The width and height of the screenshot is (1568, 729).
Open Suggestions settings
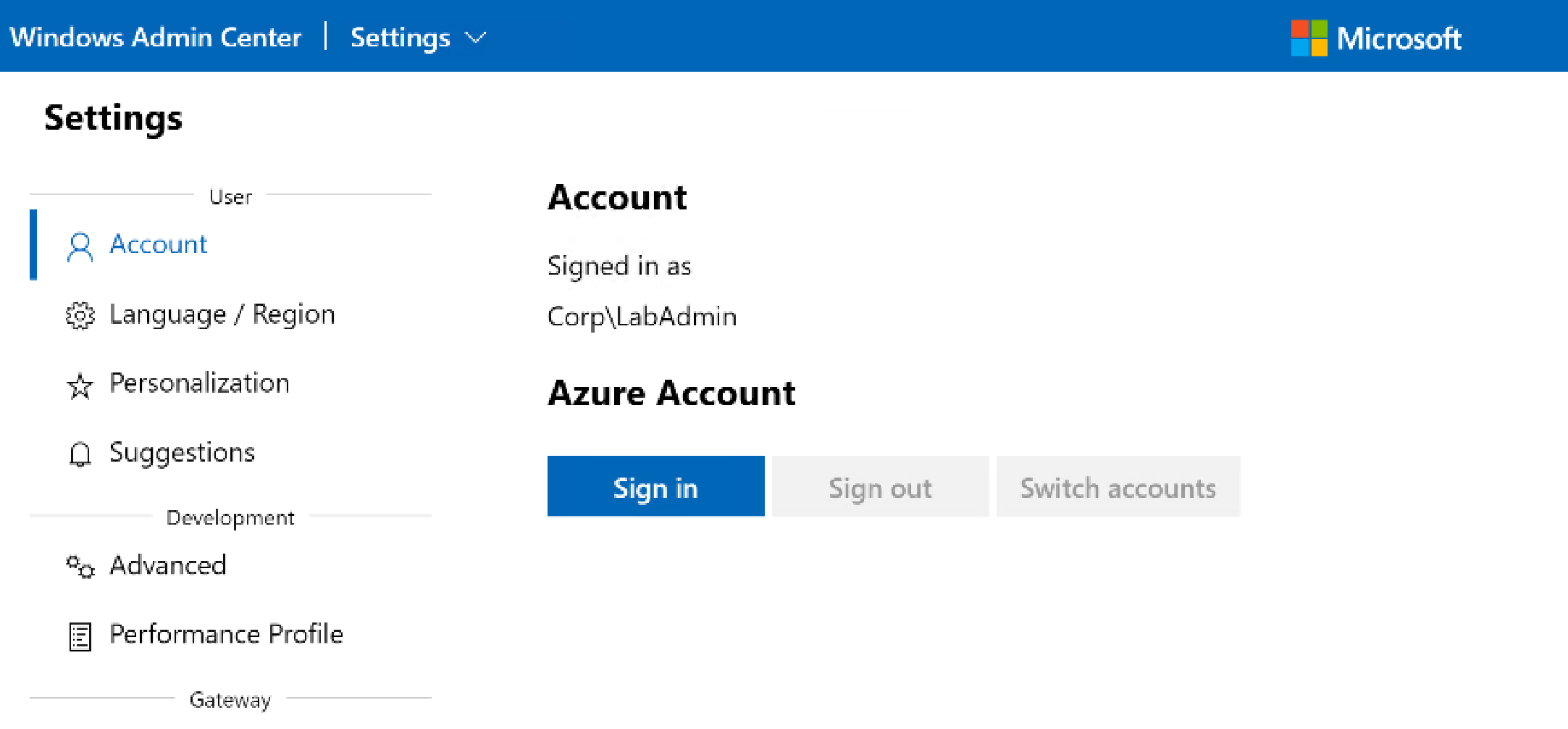point(182,453)
